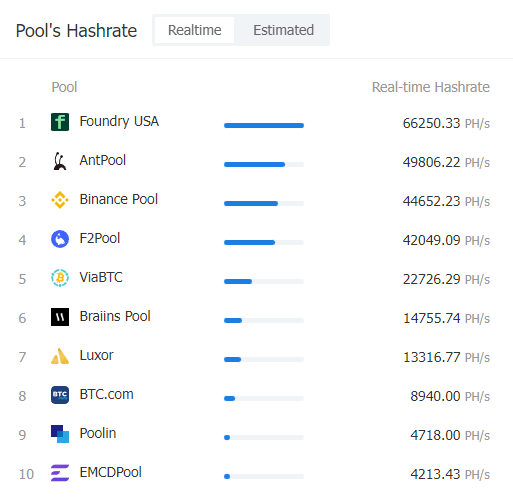
Task: Click the Braiins Pool hashrate progress bar
Action: [264, 320]
